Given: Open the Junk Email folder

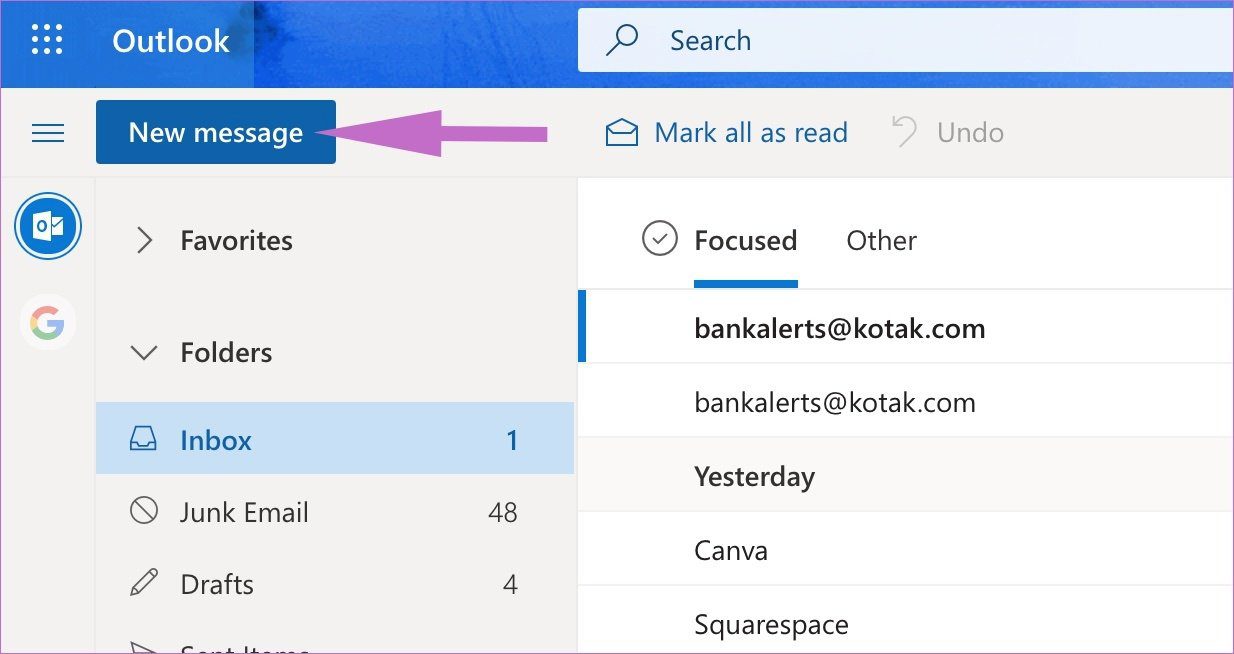Looking at the screenshot, I should 335,512.
